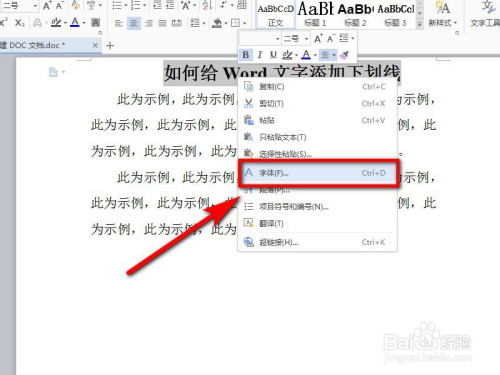Click the Clear Formatting eraser icon
Image resolution: width=500 pixels, height=375 pixels.
pos(75,5)
